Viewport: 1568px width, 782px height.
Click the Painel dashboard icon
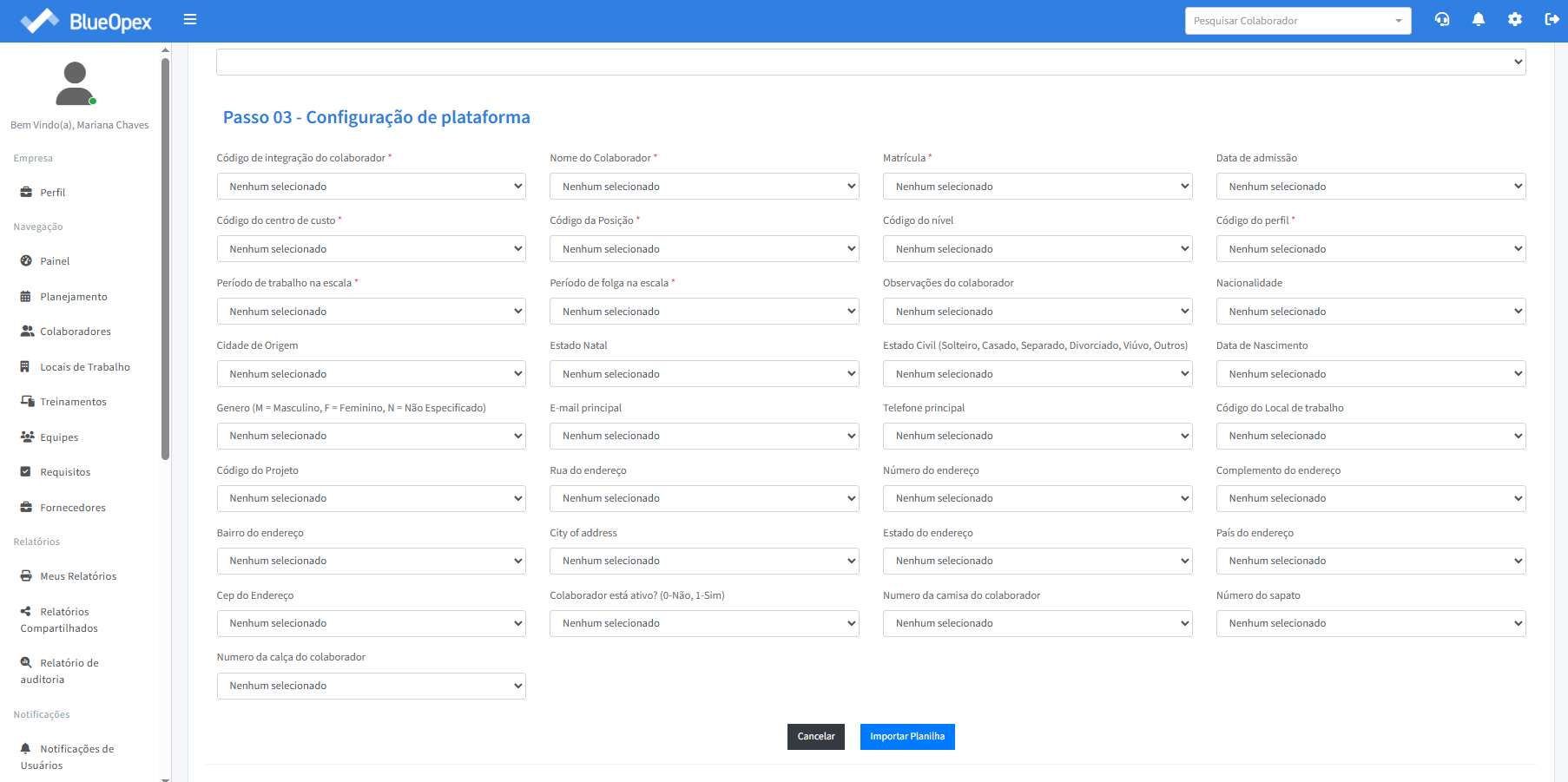click(x=26, y=261)
